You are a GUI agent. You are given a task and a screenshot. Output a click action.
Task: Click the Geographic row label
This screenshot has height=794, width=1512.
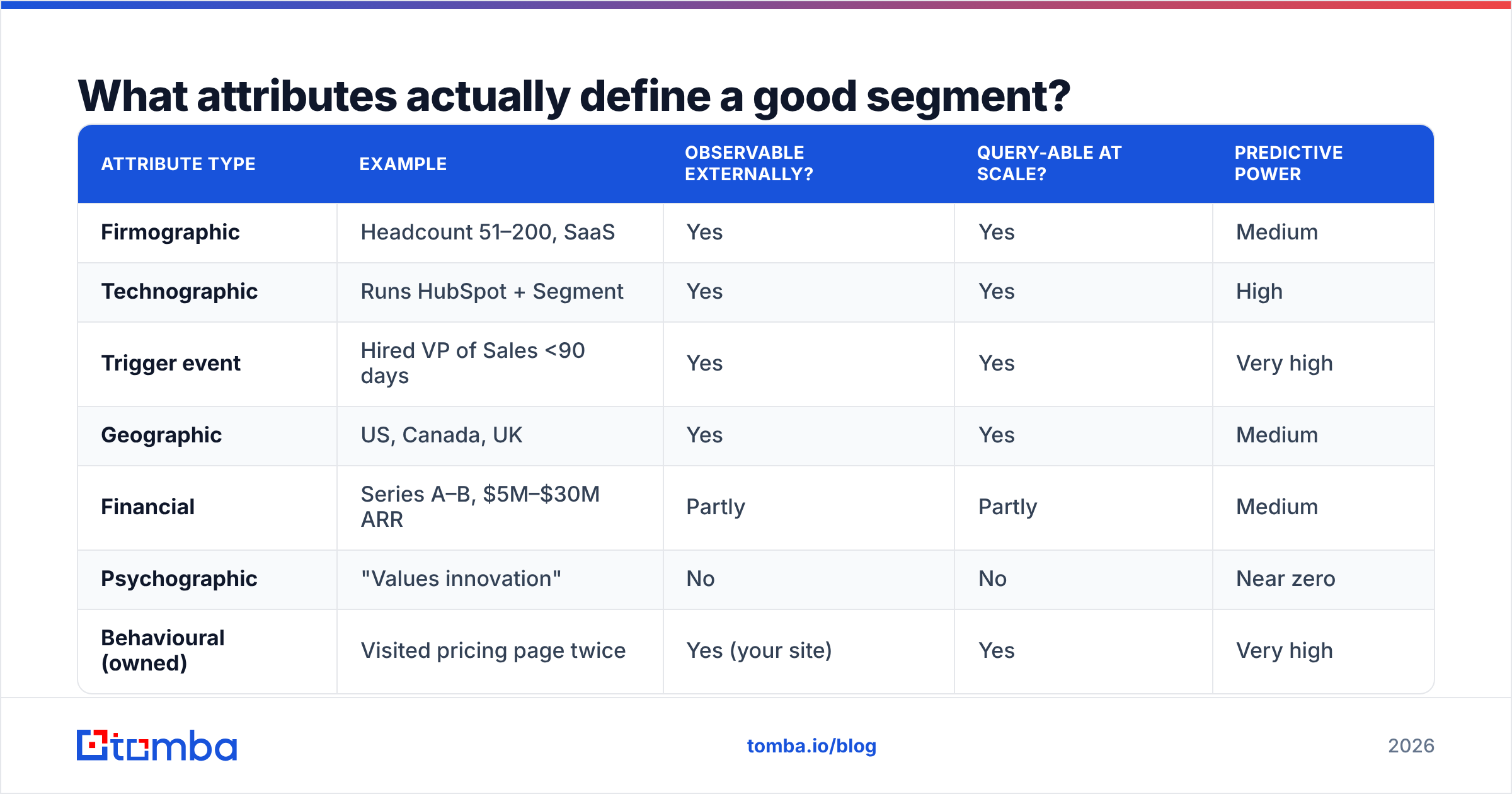coord(161,435)
